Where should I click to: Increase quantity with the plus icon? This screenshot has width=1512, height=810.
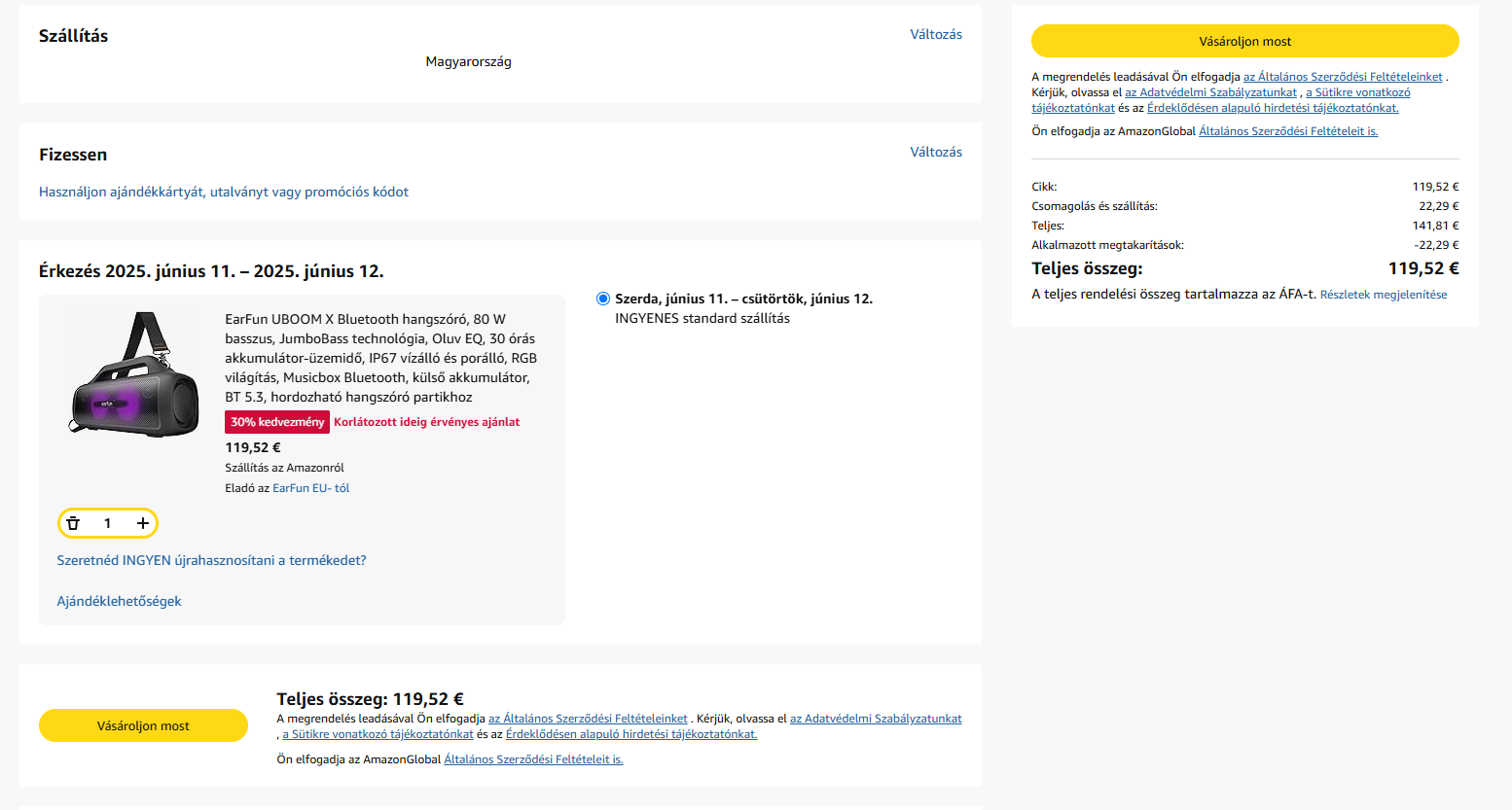[x=143, y=523]
